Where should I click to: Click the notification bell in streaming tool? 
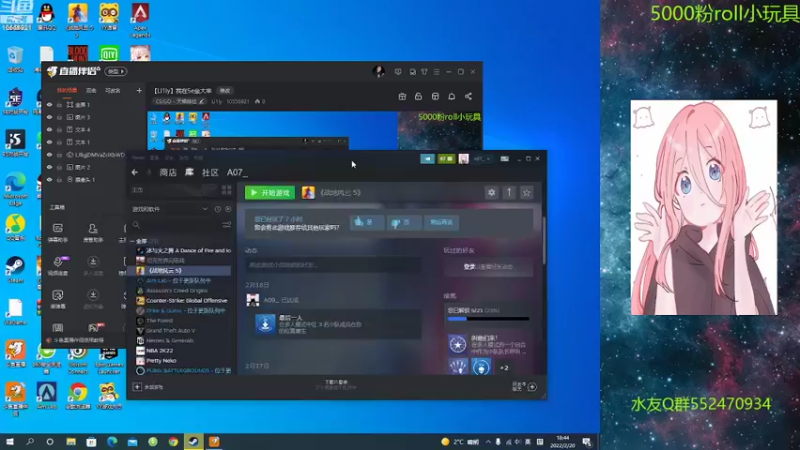pos(452,96)
